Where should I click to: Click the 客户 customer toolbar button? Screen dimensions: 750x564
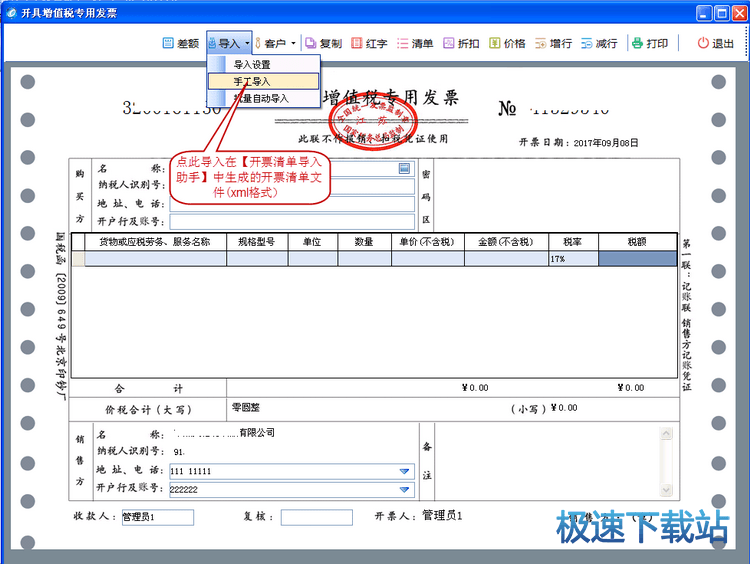[x=270, y=44]
